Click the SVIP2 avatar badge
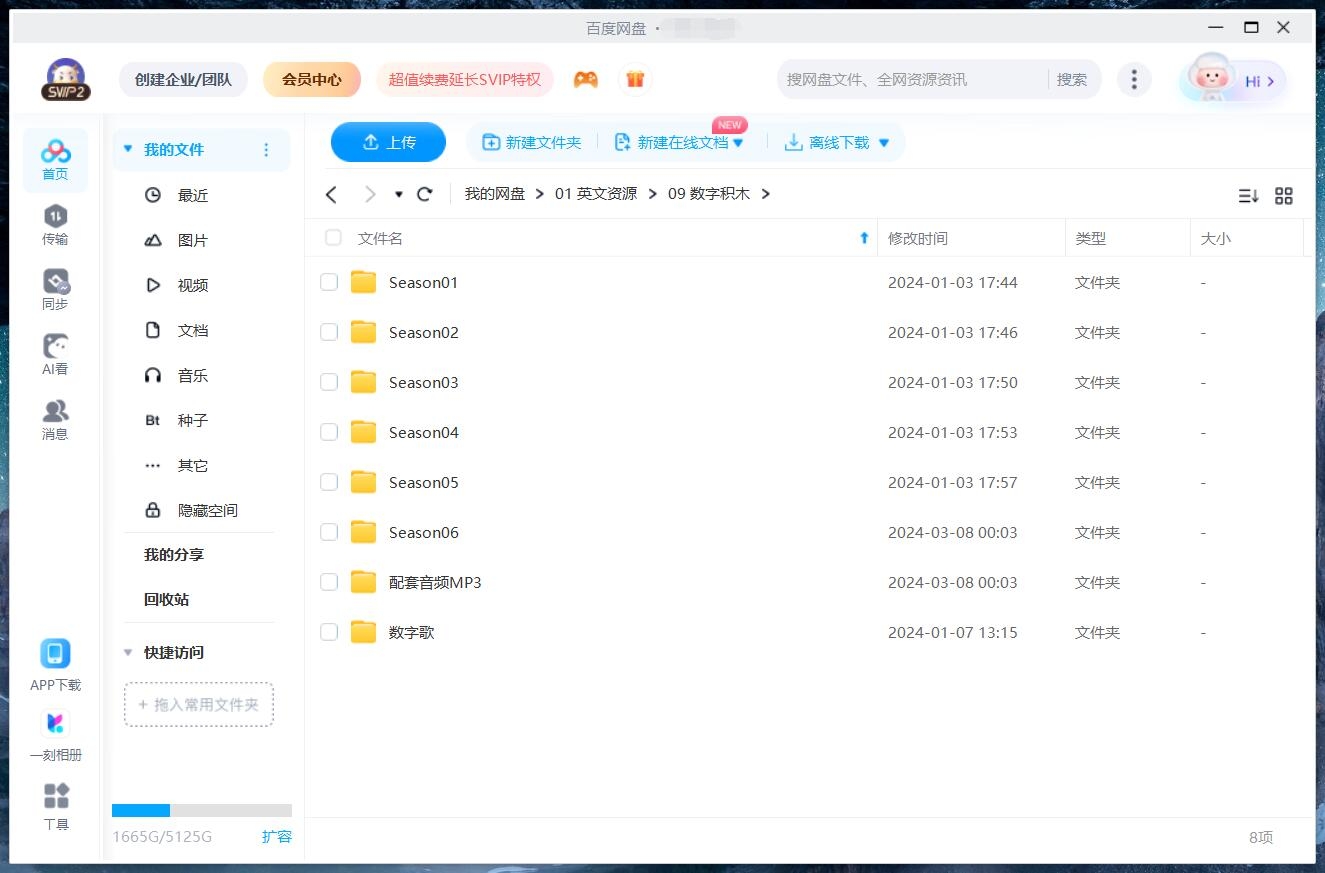Viewport: 1325px width, 873px height. point(66,80)
